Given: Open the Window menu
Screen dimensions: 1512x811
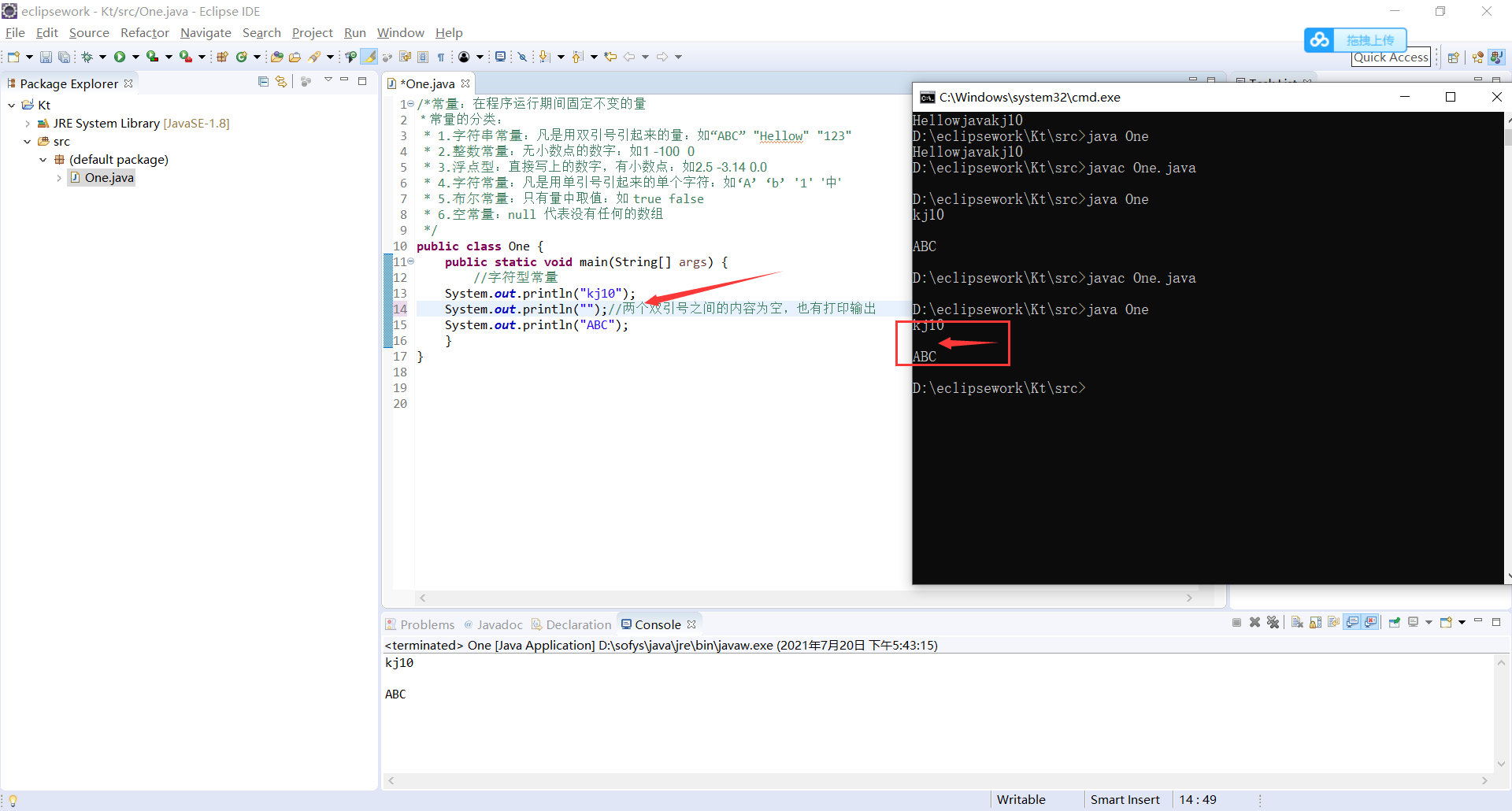Looking at the screenshot, I should pyautogui.click(x=400, y=32).
